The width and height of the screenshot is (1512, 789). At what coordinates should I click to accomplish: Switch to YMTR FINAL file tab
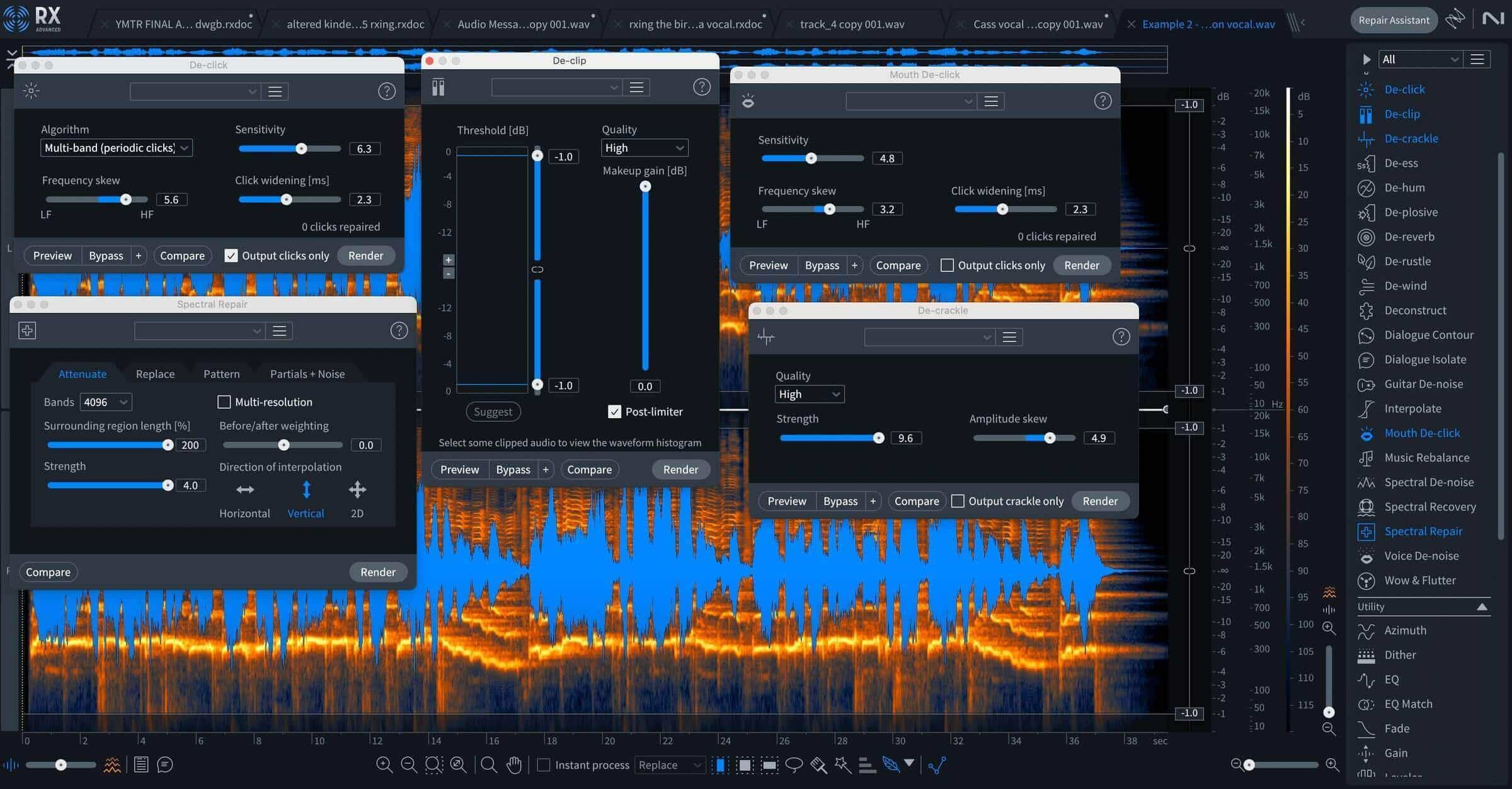183,24
